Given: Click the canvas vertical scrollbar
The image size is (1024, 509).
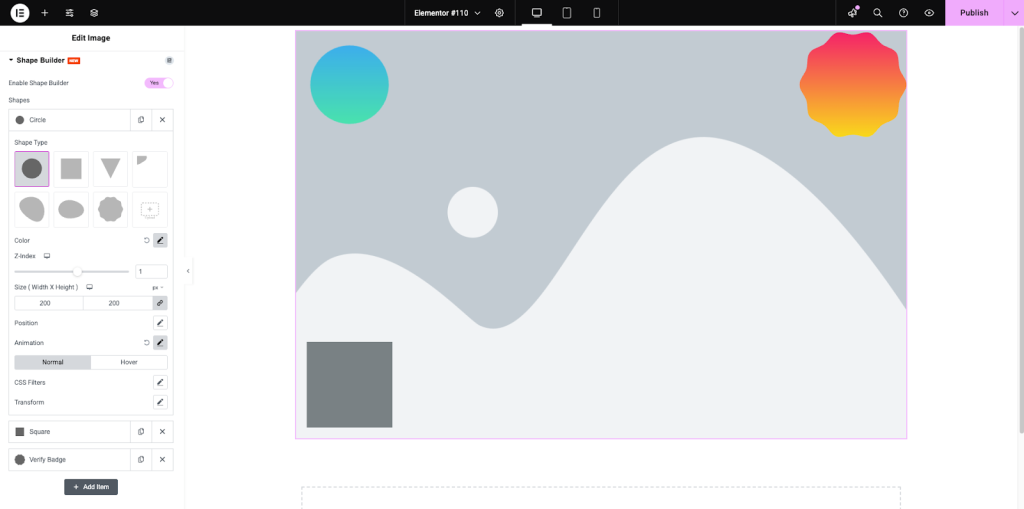Looking at the screenshot, I should pyautogui.click(x=1021, y=229).
